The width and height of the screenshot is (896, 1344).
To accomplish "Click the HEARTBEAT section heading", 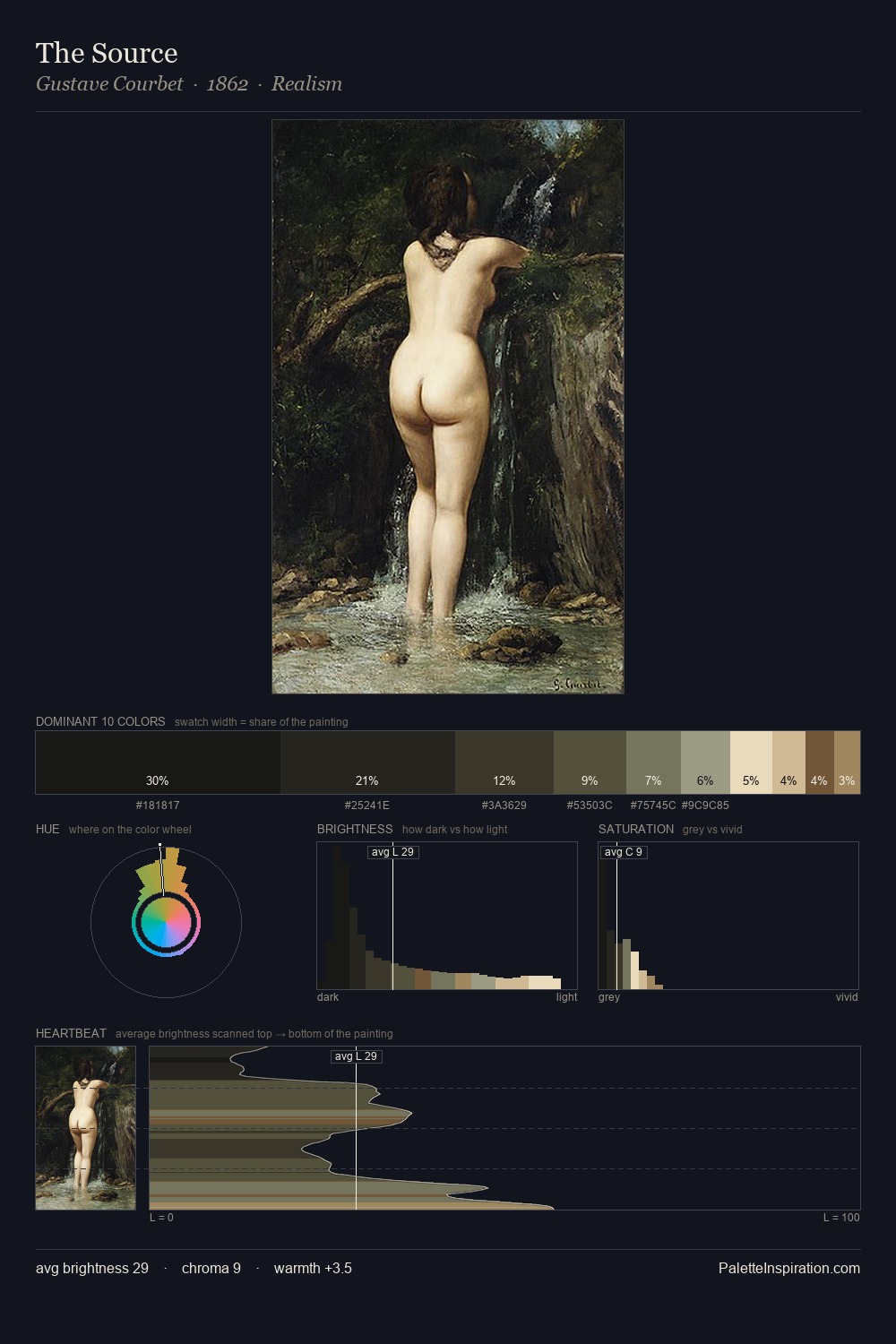I will click(x=71, y=1033).
